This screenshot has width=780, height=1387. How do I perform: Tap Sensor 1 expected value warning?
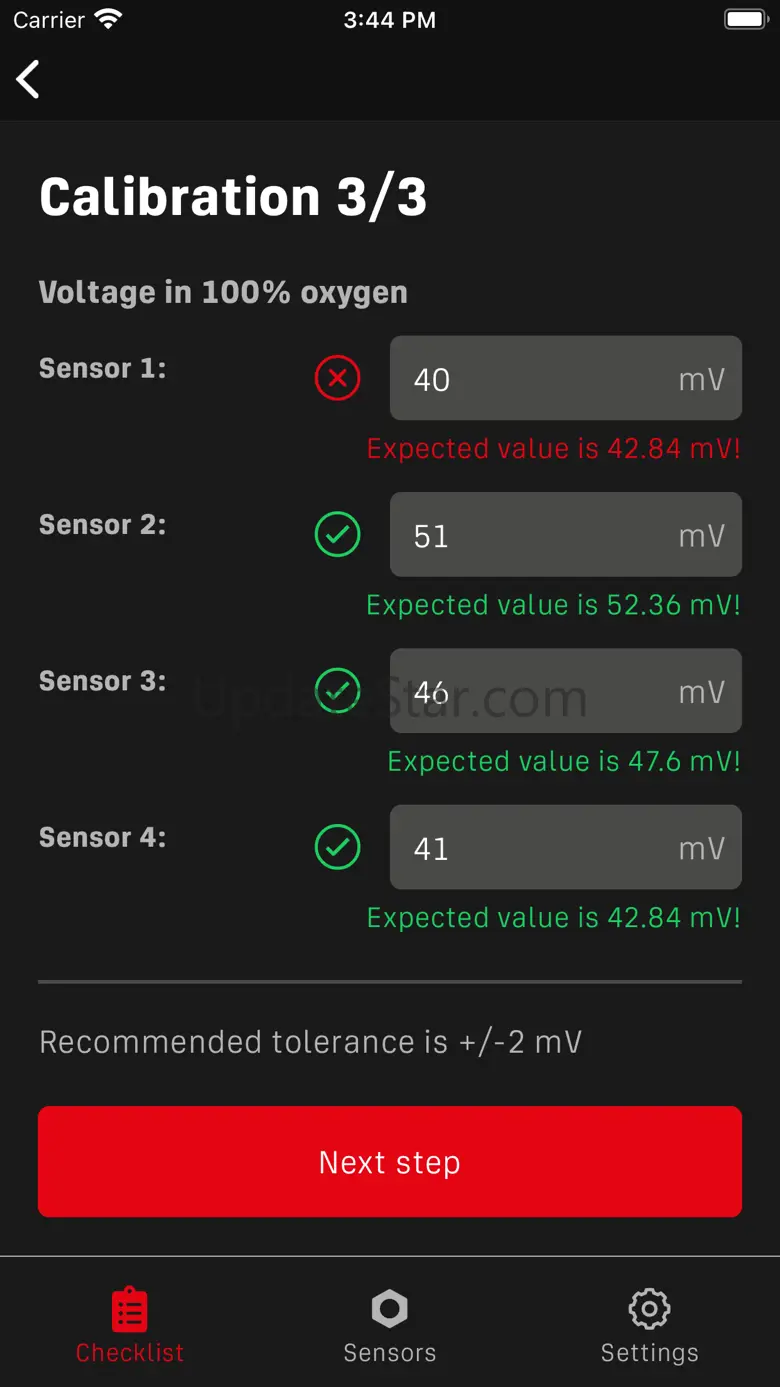tap(553, 448)
